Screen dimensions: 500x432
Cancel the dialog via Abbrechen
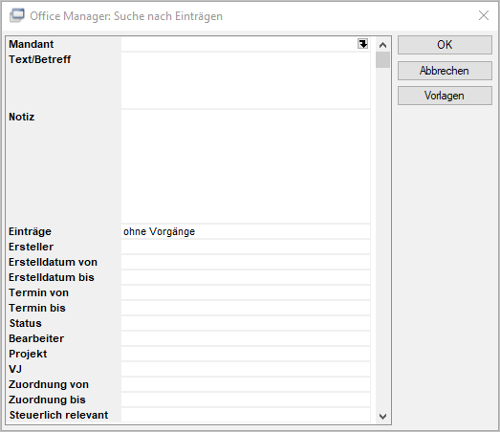pos(445,70)
